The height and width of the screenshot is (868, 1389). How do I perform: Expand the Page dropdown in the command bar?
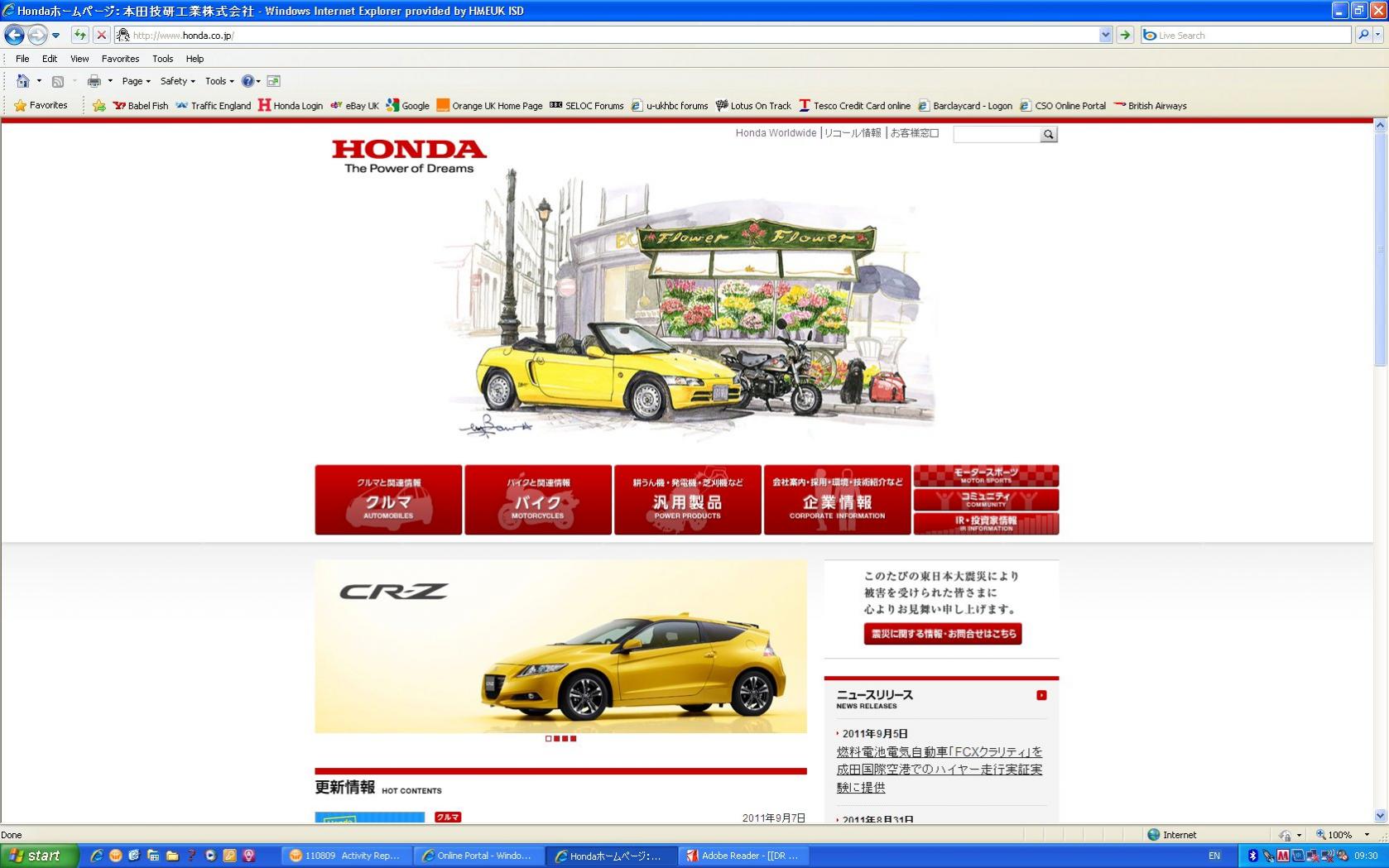point(137,81)
